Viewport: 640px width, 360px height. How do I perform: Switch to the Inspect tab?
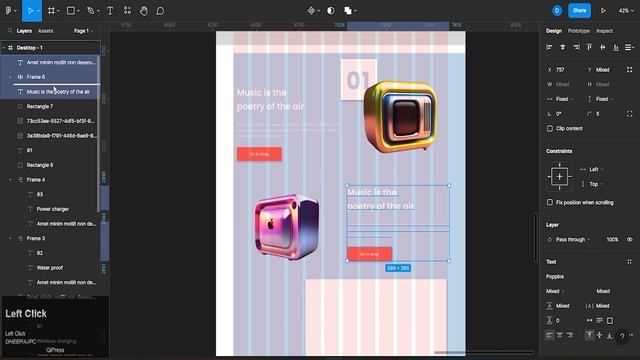click(604, 31)
